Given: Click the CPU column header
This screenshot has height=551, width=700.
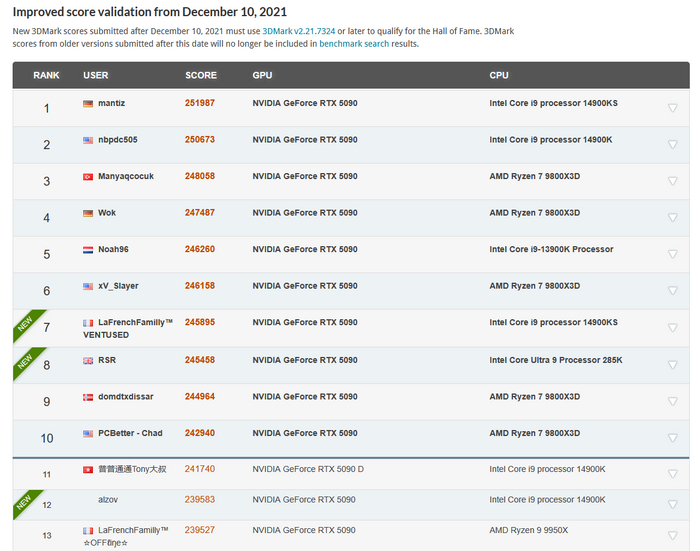Looking at the screenshot, I should 499,75.
